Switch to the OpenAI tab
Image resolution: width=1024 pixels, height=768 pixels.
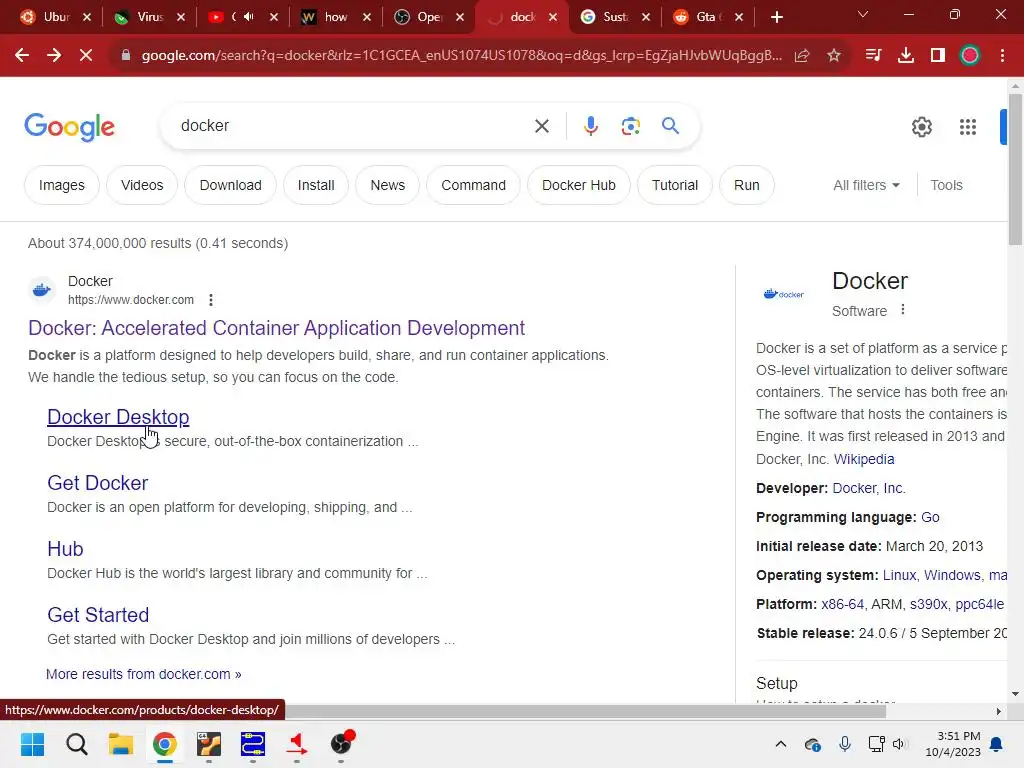tap(428, 17)
